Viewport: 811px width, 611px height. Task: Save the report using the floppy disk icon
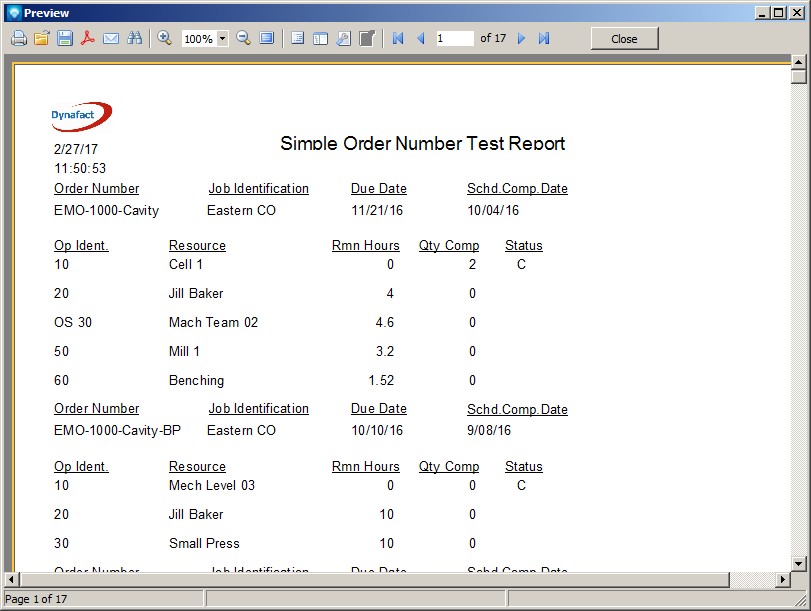[x=64, y=38]
